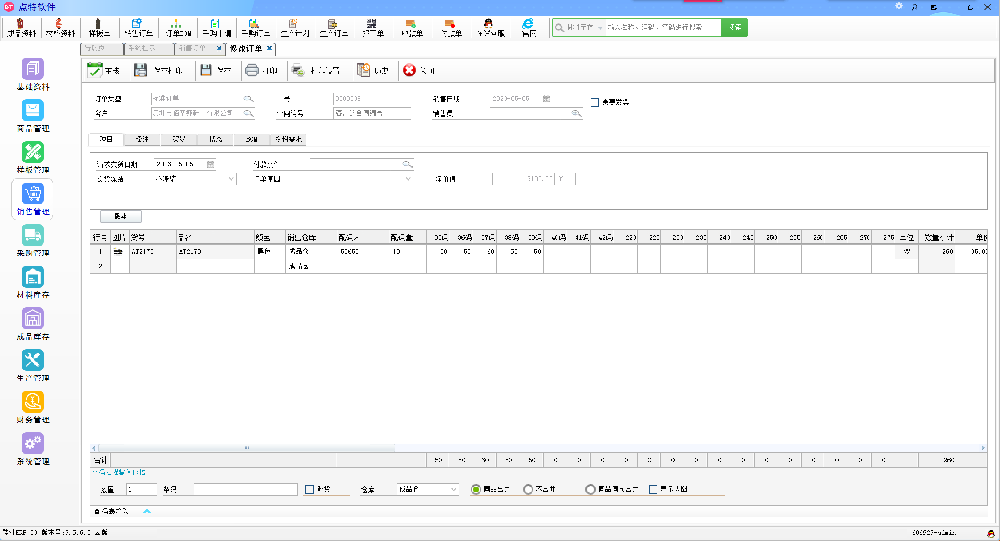Click the blue link below the totals row
The image size is (1000, 541).
pyautogui.click(x=119, y=472)
